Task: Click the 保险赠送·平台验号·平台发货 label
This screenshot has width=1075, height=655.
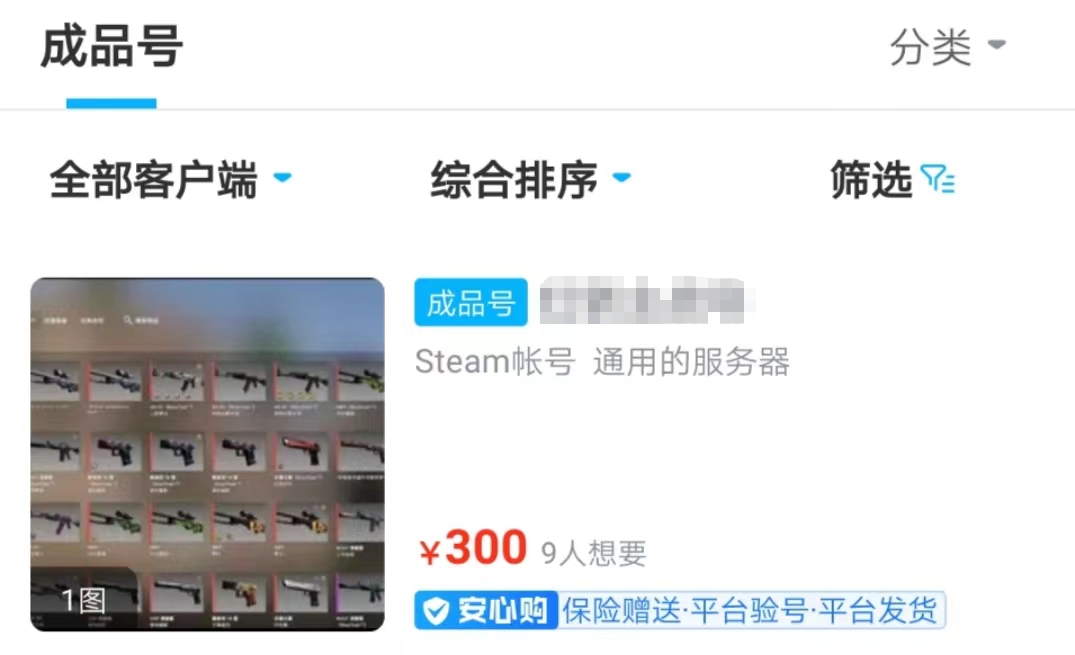Action: tap(749, 610)
